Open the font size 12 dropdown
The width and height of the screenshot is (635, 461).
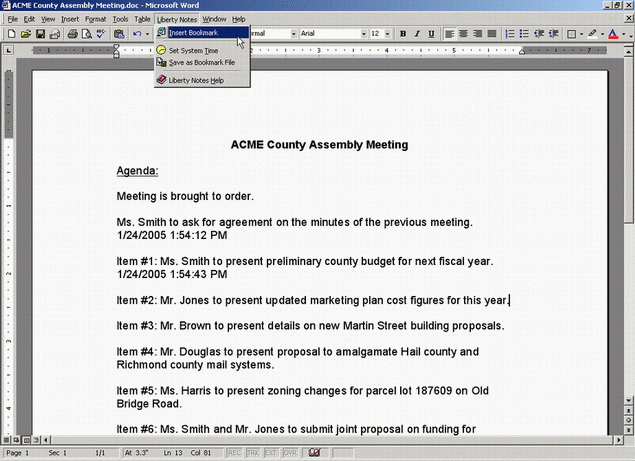[x=388, y=34]
